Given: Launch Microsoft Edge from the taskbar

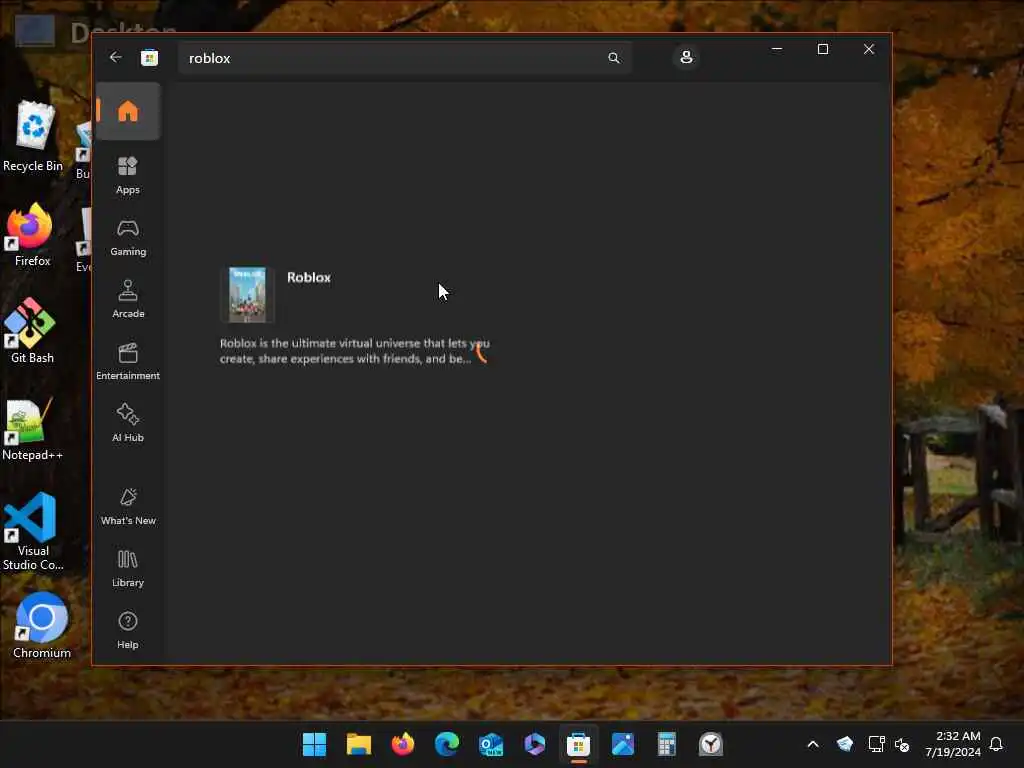Looking at the screenshot, I should 447,744.
